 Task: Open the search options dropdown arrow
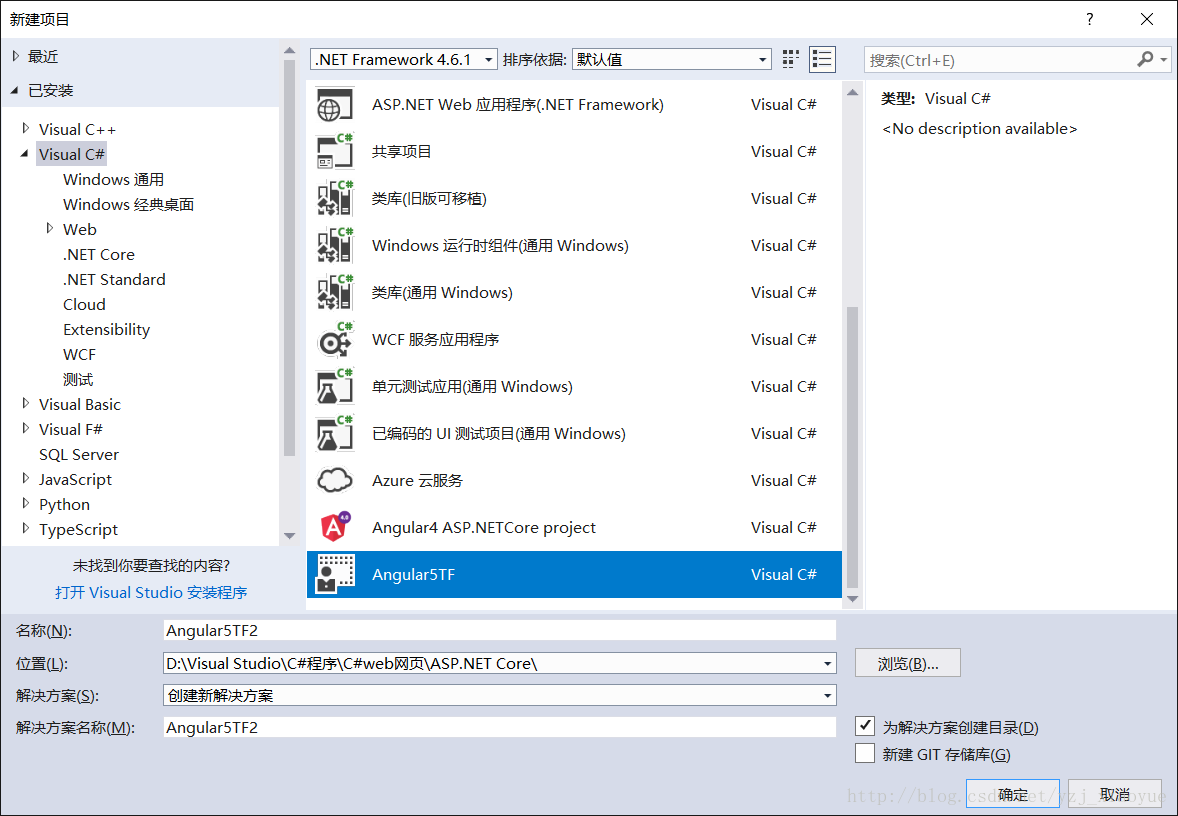click(1164, 59)
